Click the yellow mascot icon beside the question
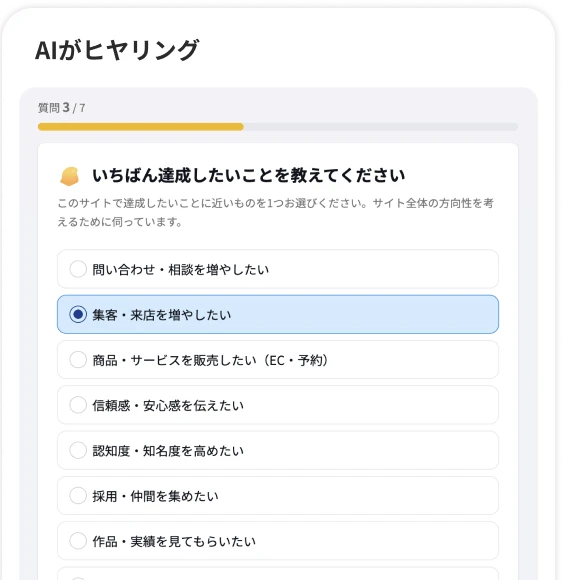The width and height of the screenshot is (564, 580). (70, 176)
